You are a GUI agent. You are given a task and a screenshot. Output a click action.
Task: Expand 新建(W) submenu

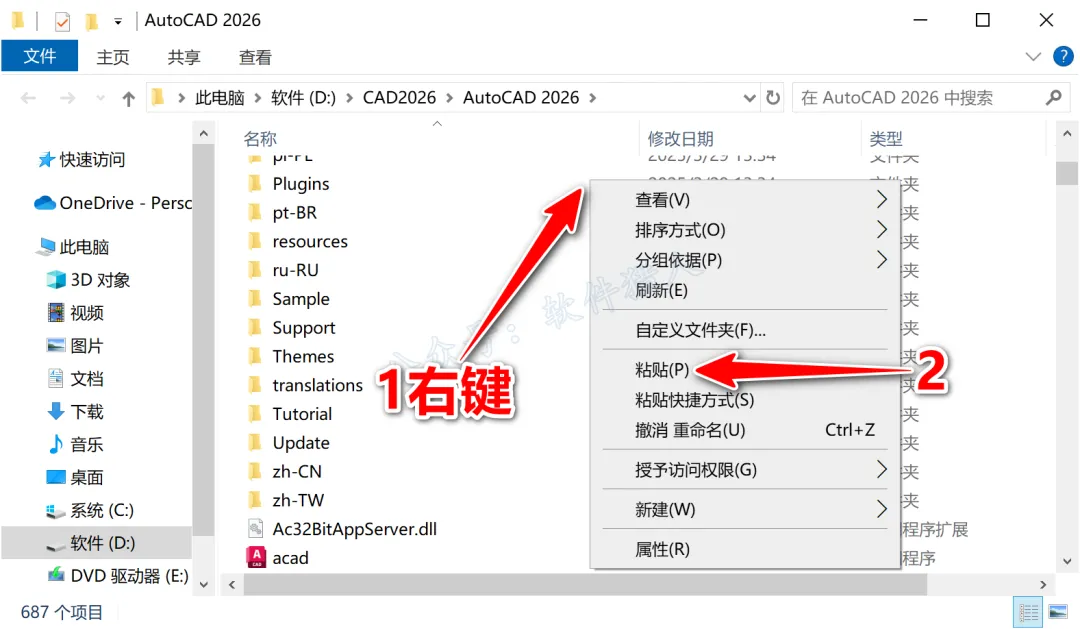882,509
